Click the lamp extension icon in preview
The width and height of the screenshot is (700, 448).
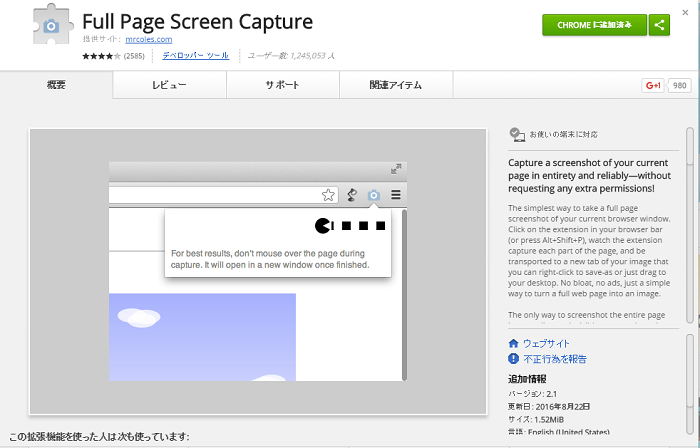pos(352,195)
